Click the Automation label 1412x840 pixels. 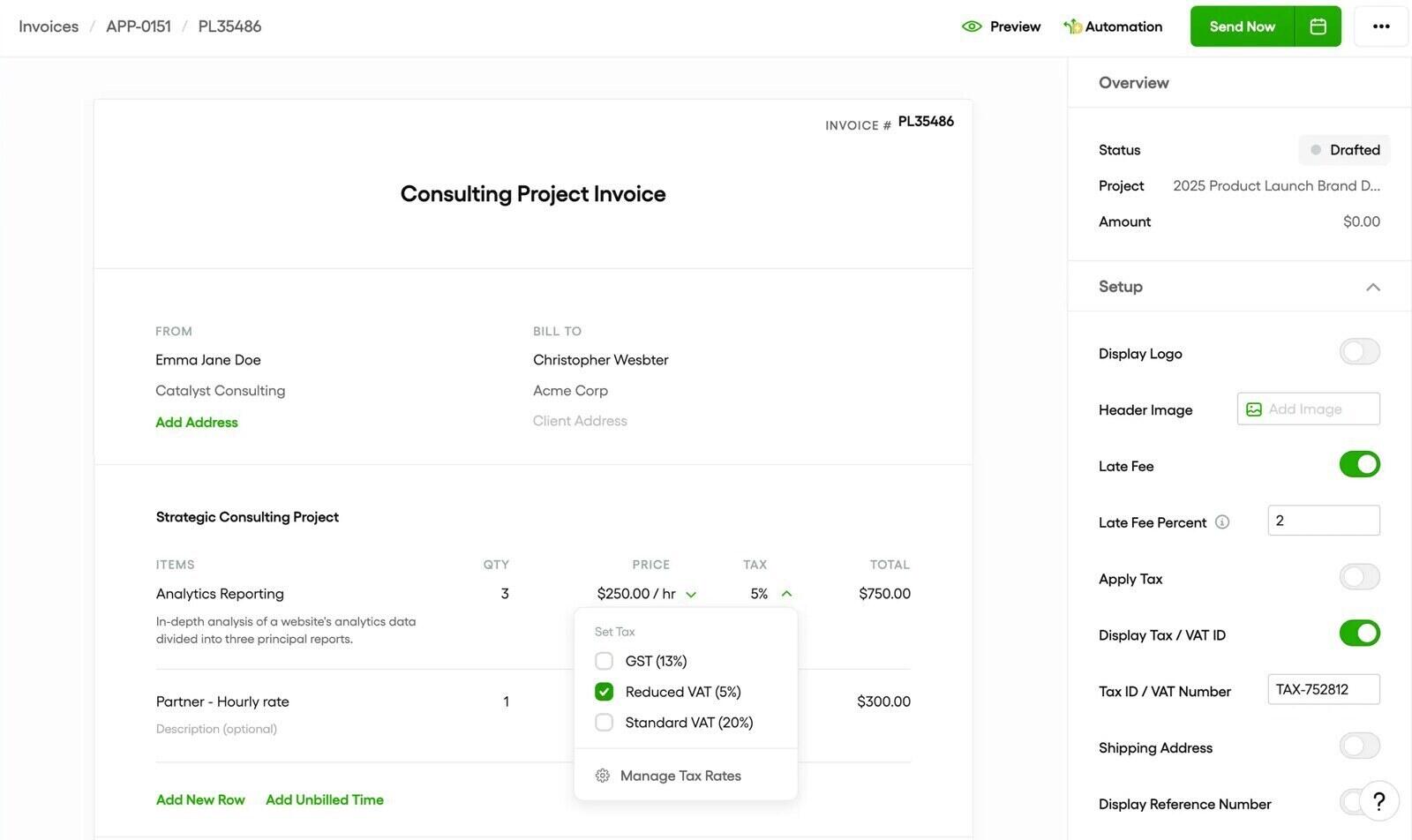pos(1123,26)
